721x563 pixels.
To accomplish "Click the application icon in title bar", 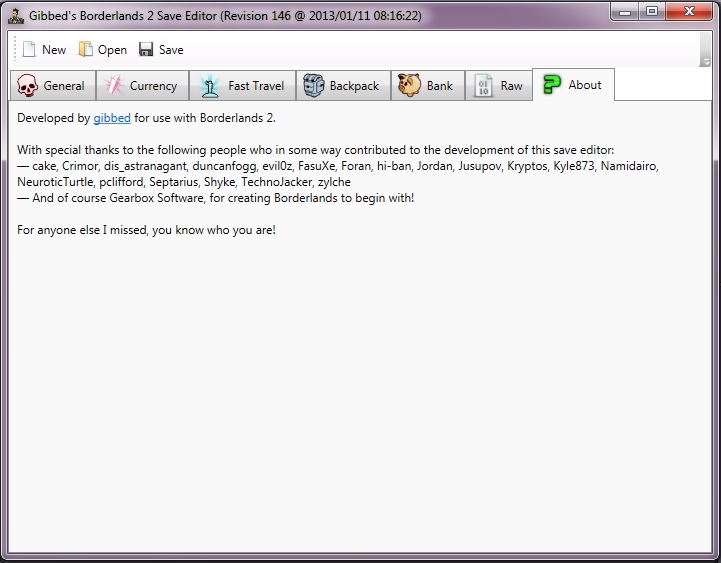I will pos(16,16).
